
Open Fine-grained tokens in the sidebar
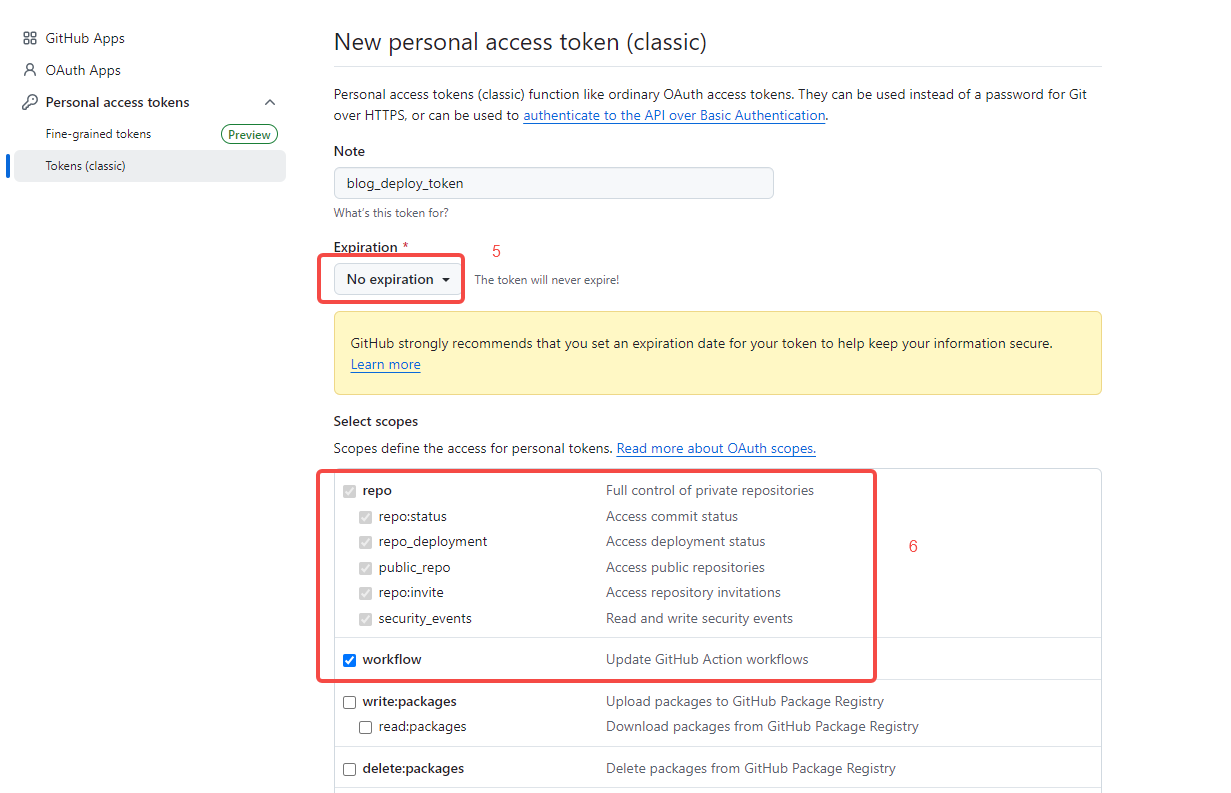(98, 134)
